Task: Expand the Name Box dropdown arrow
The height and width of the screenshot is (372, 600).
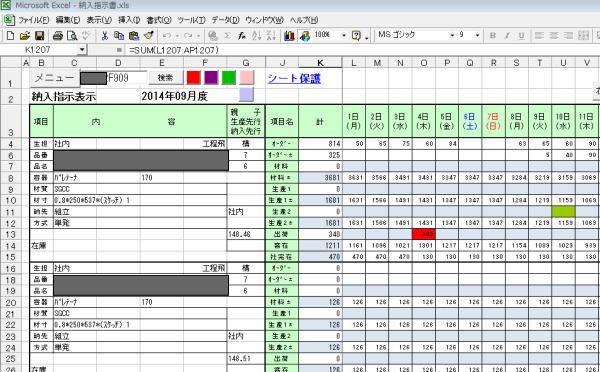Action: point(82,50)
